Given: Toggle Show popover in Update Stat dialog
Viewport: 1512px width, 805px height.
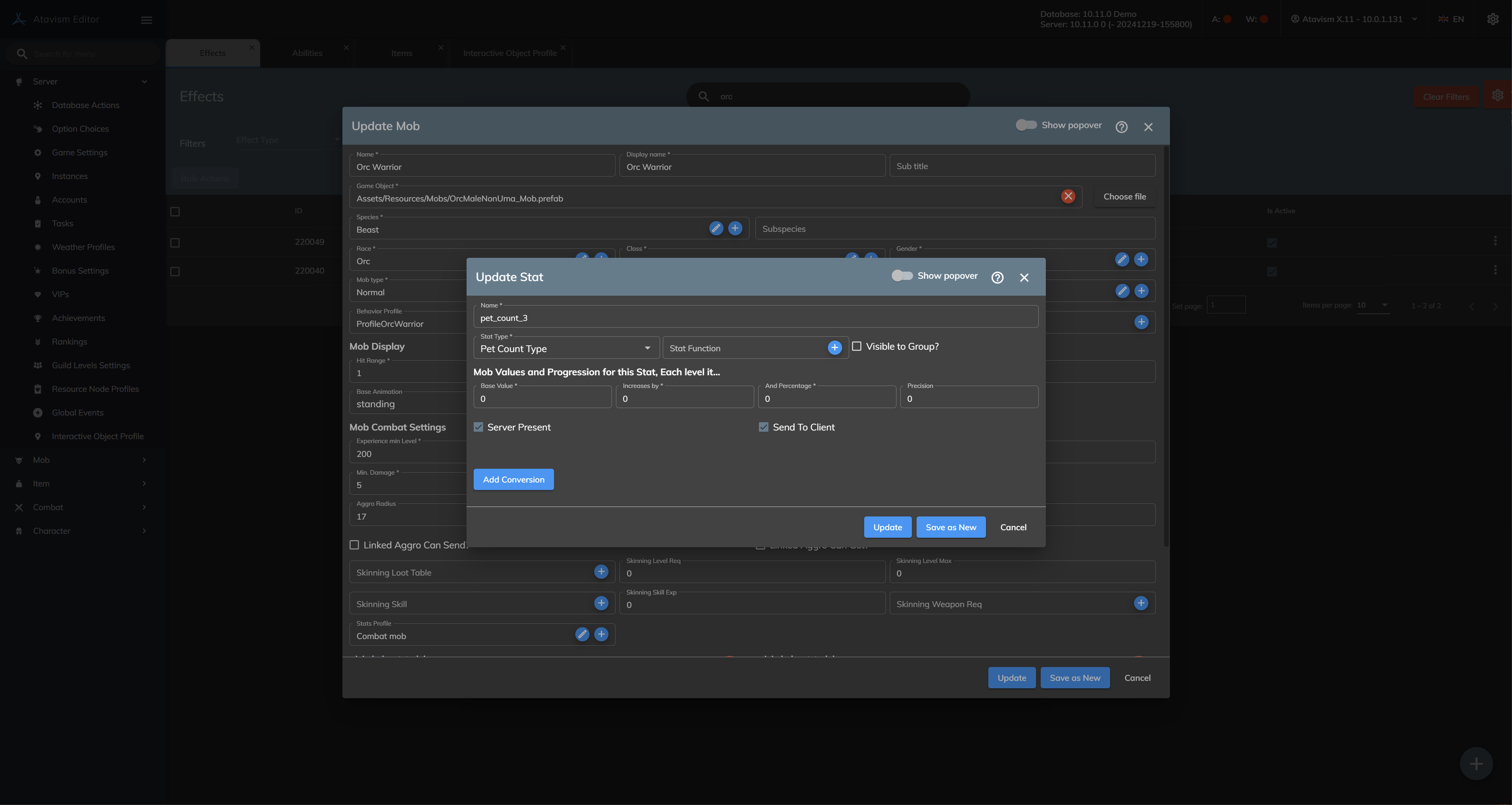Looking at the screenshot, I should [902, 276].
